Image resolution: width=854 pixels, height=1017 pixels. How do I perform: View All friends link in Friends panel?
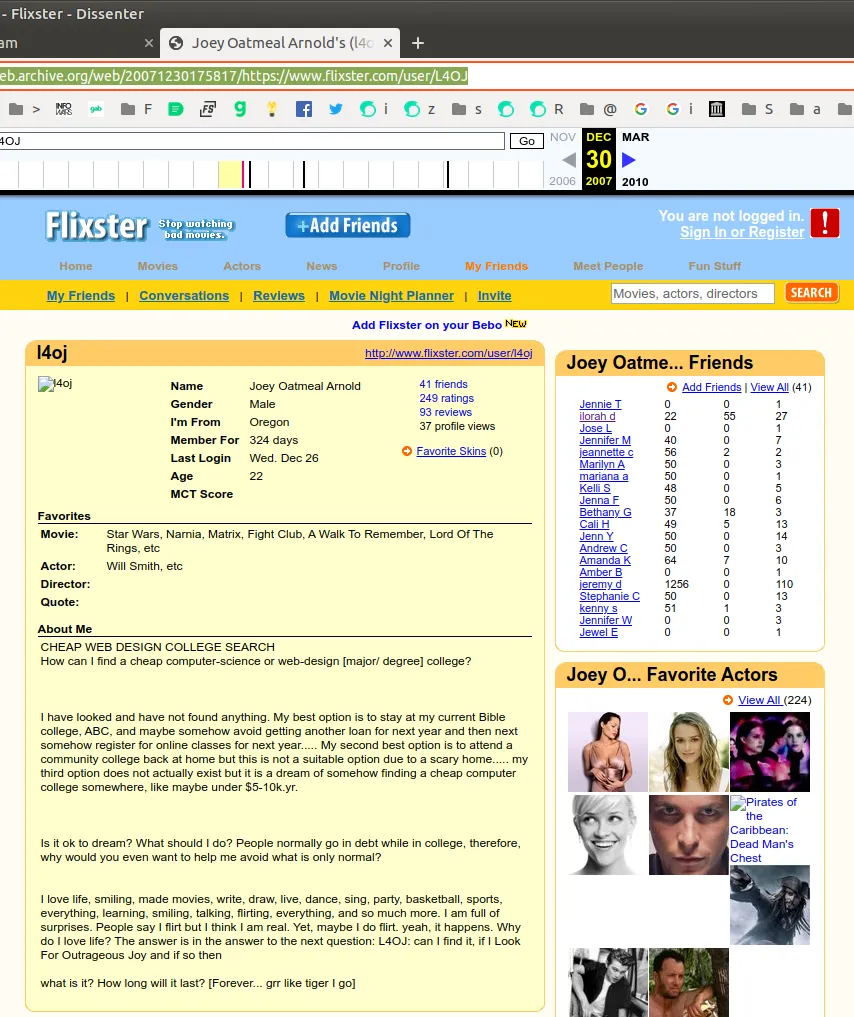point(770,387)
